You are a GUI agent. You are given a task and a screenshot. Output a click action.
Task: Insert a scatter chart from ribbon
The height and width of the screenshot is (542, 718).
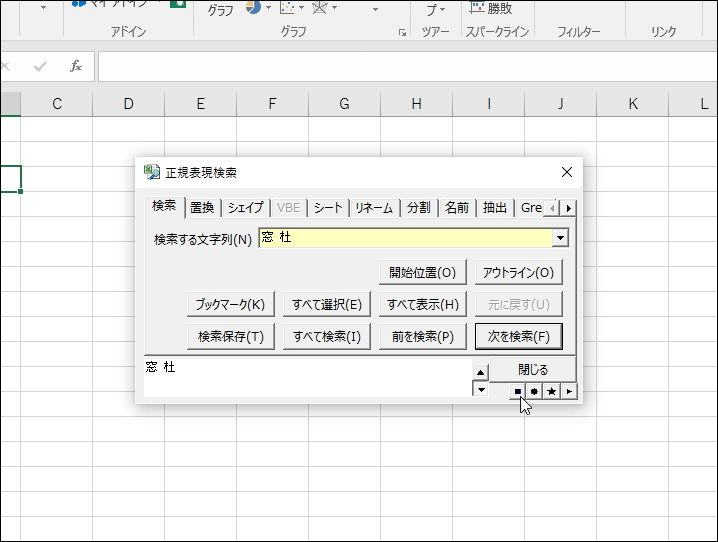tap(287, 7)
